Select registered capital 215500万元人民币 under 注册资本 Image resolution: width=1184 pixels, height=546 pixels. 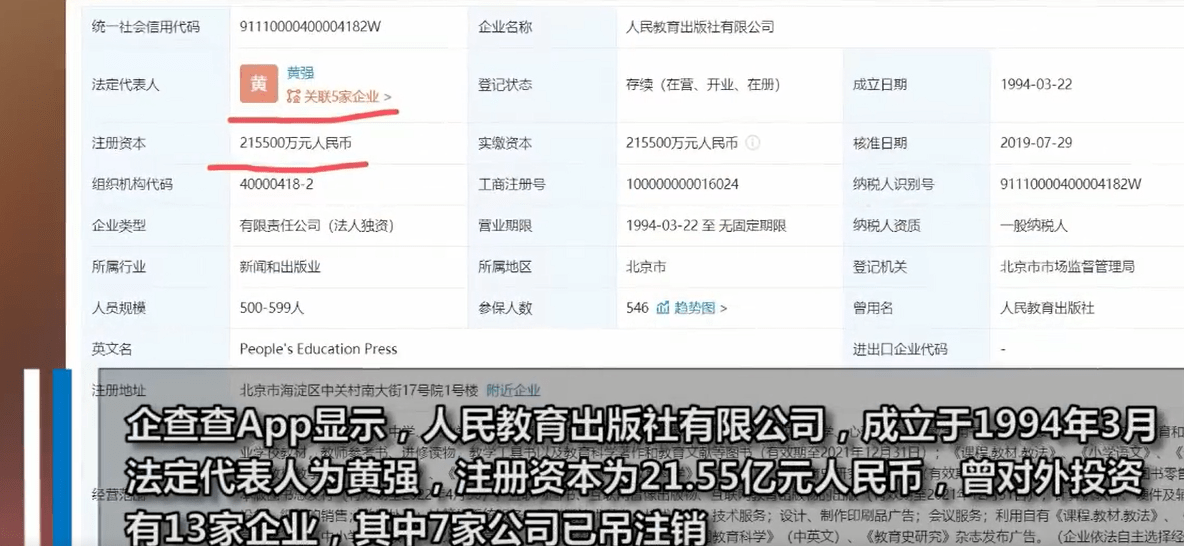tap(295, 142)
